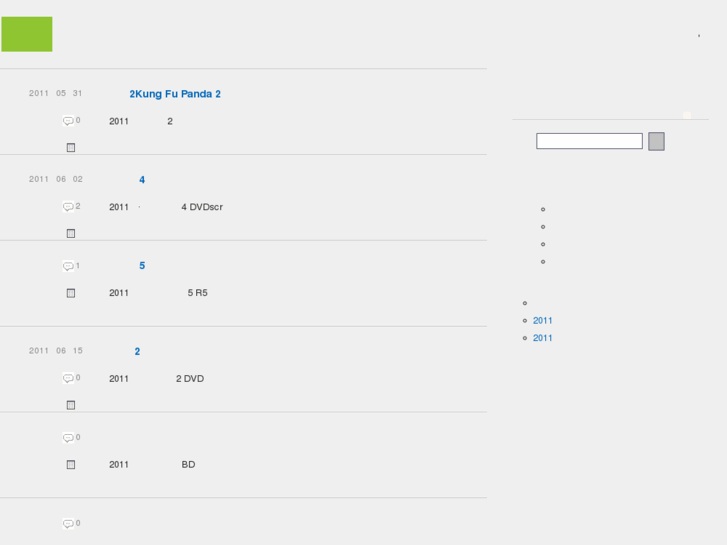The image size is (727, 545).
Task: Click comment bubble above the "BD" post line
Action: (x=68, y=438)
